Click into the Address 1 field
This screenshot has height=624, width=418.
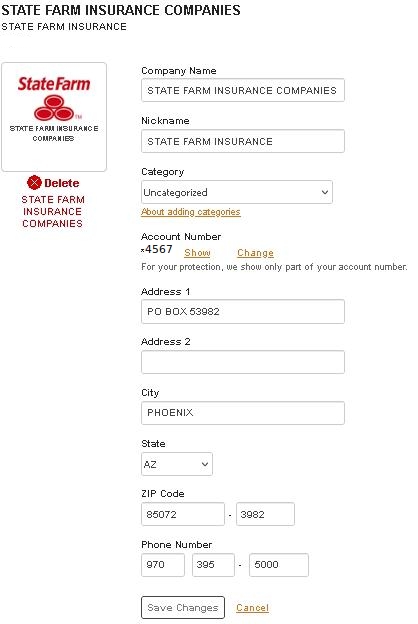pyautogui.click(x=243, y=312)
